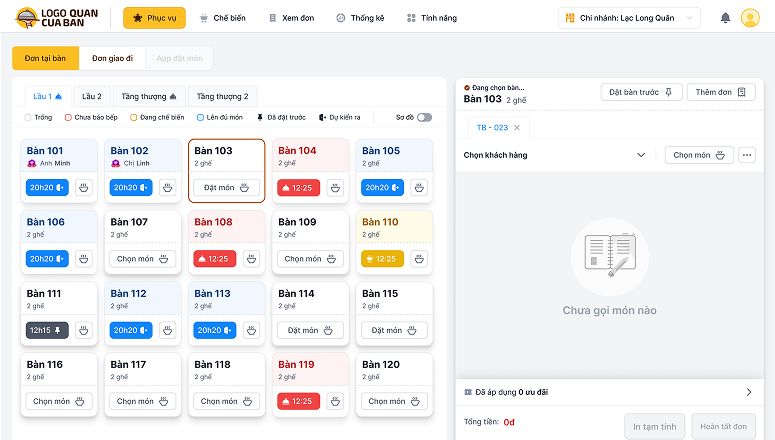Screen dimensions: 775x440
Task: Close the TB - 023 order tab
Action: tap(517, 128)
